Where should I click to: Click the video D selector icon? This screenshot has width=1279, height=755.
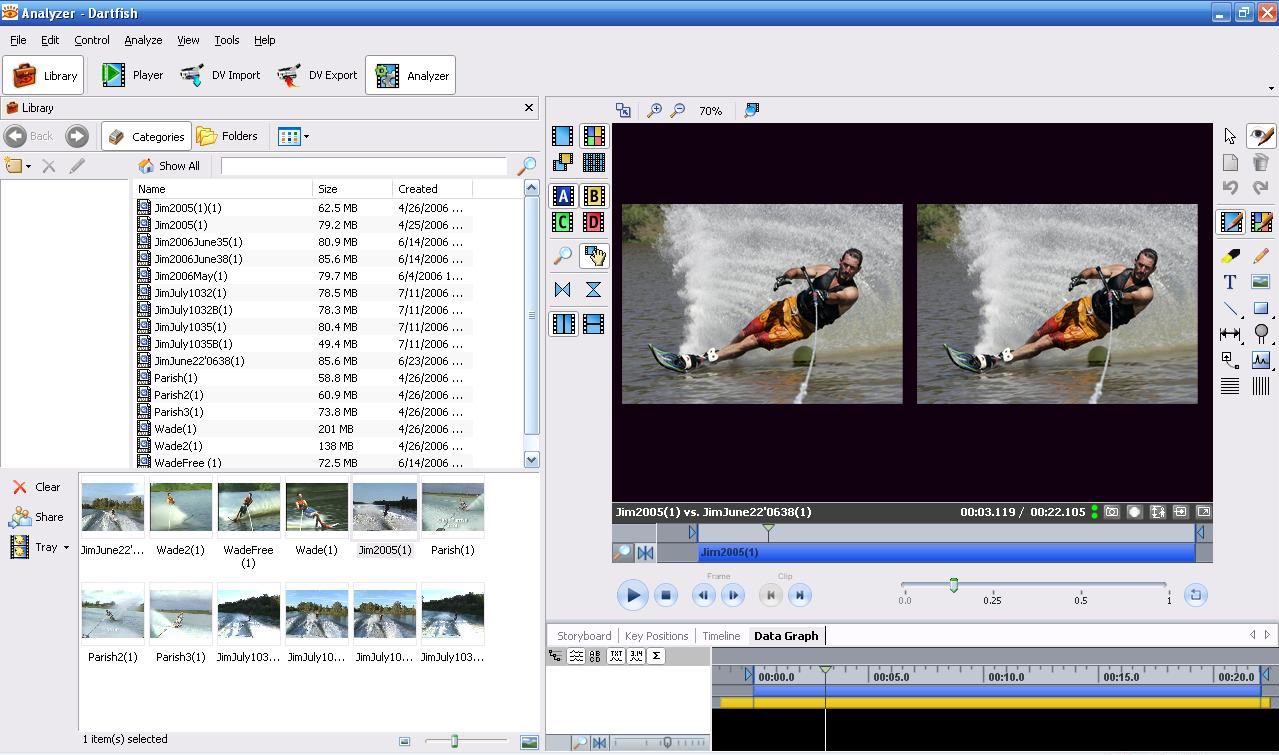pos(593,222)
